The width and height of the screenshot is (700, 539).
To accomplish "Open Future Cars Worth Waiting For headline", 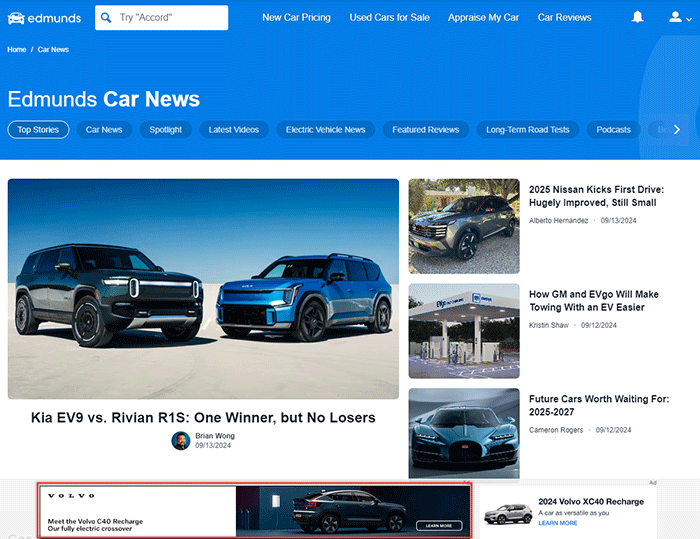I will [599, 405].
